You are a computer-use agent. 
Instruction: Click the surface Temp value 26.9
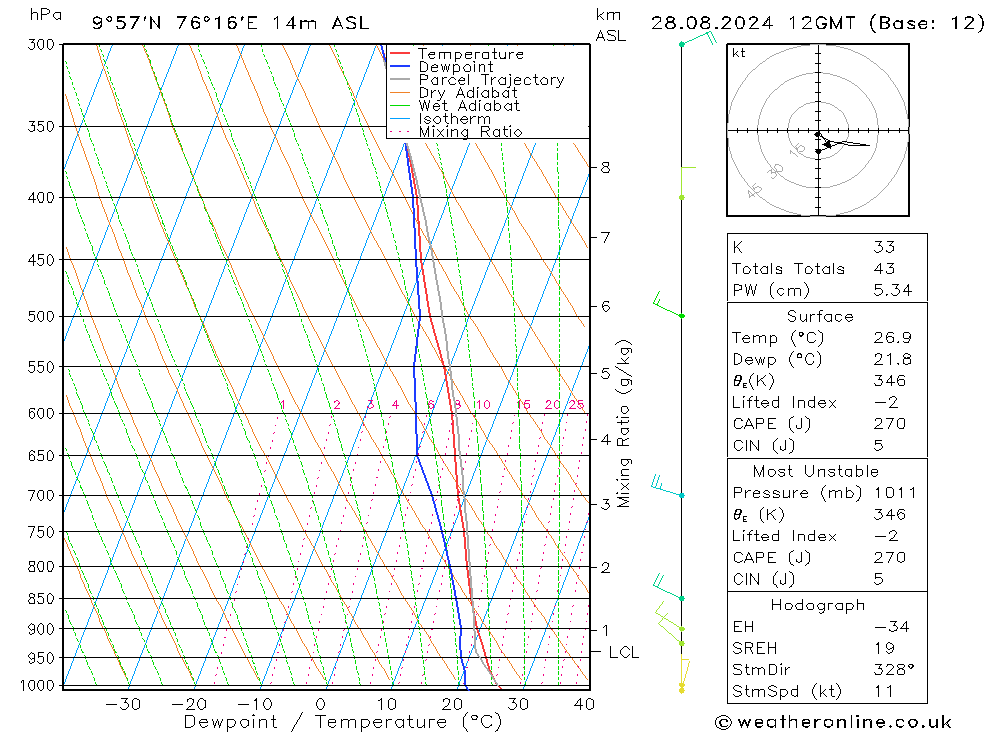tap(892, 337)
